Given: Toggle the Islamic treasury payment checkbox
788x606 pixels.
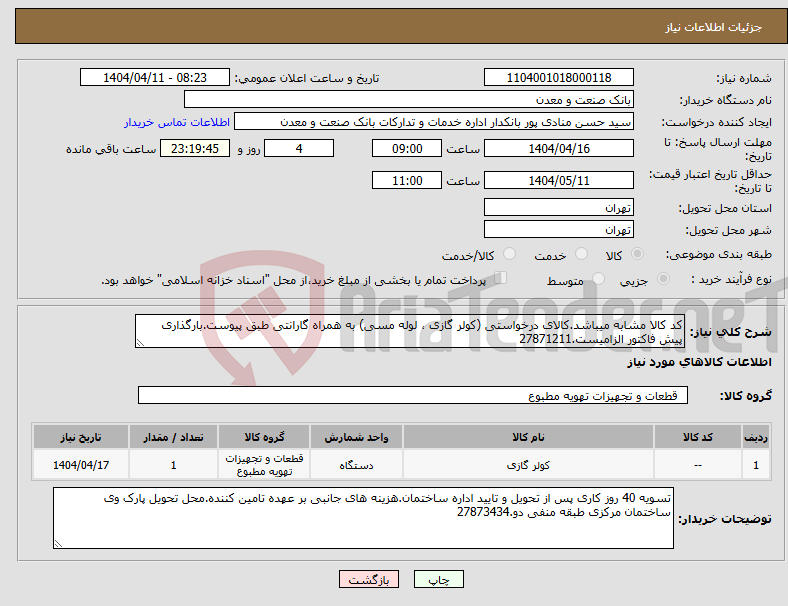Looking at the screenshot, I should pyautogui.click(x=501, y=278).
